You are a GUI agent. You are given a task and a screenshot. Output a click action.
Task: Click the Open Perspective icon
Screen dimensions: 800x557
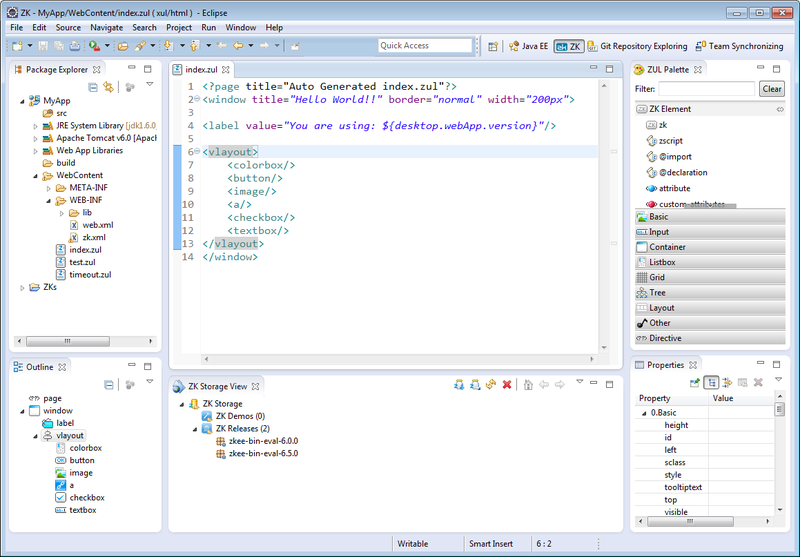coord(493,46)
